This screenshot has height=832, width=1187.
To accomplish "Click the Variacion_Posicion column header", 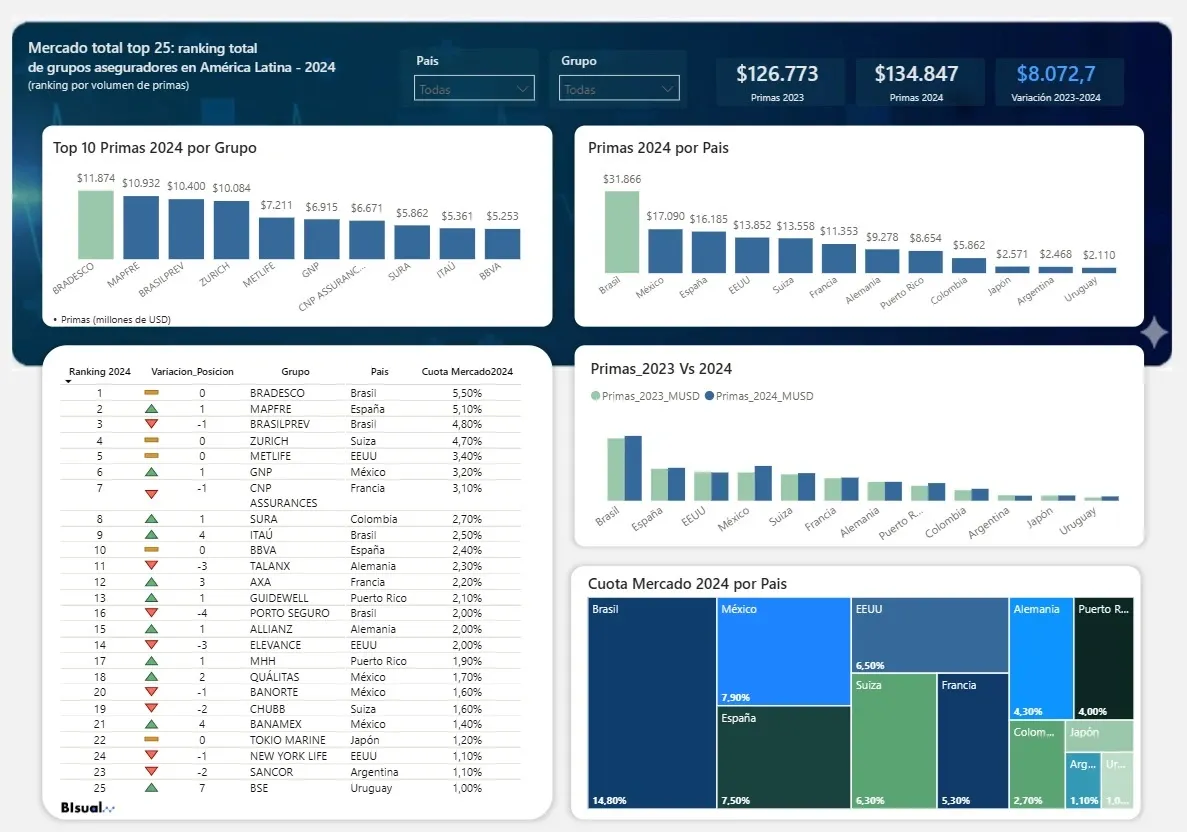I will [192, 371].
